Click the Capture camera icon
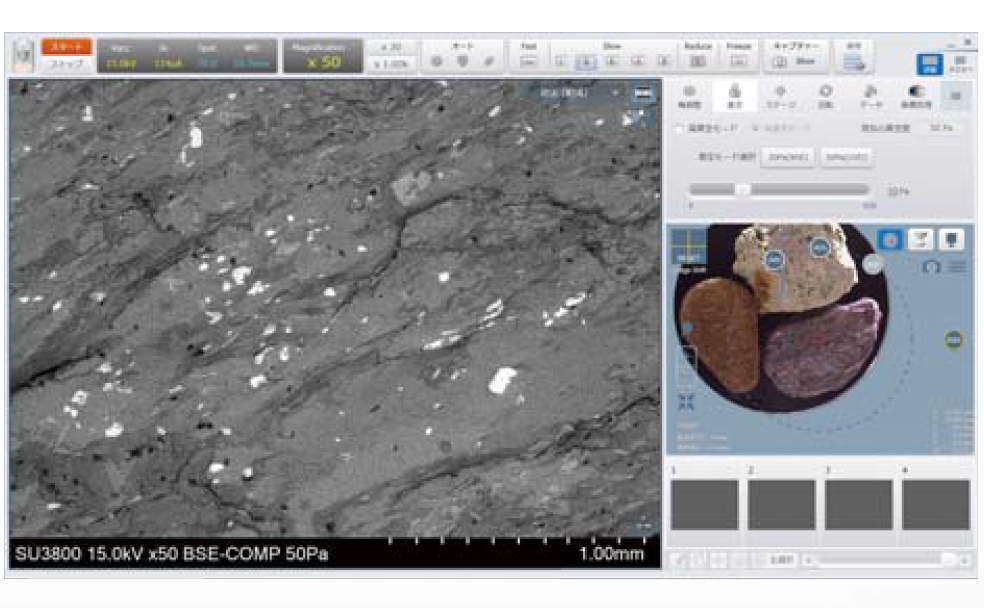The width and height of the screenshot is (984, 608). pyautogui.click(x=779, y=62)
